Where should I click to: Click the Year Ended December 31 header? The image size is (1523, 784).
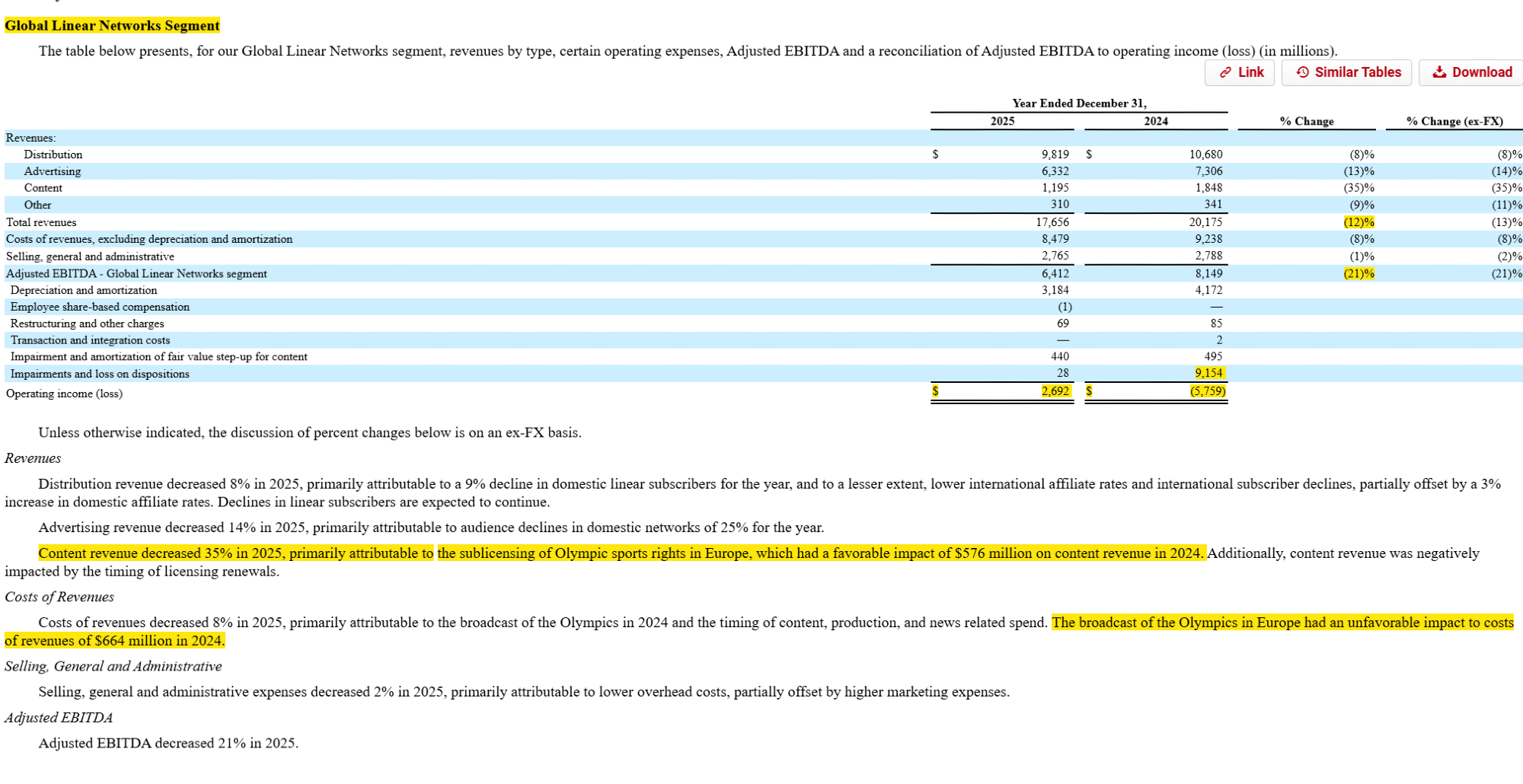click(x=1078, y=104)
